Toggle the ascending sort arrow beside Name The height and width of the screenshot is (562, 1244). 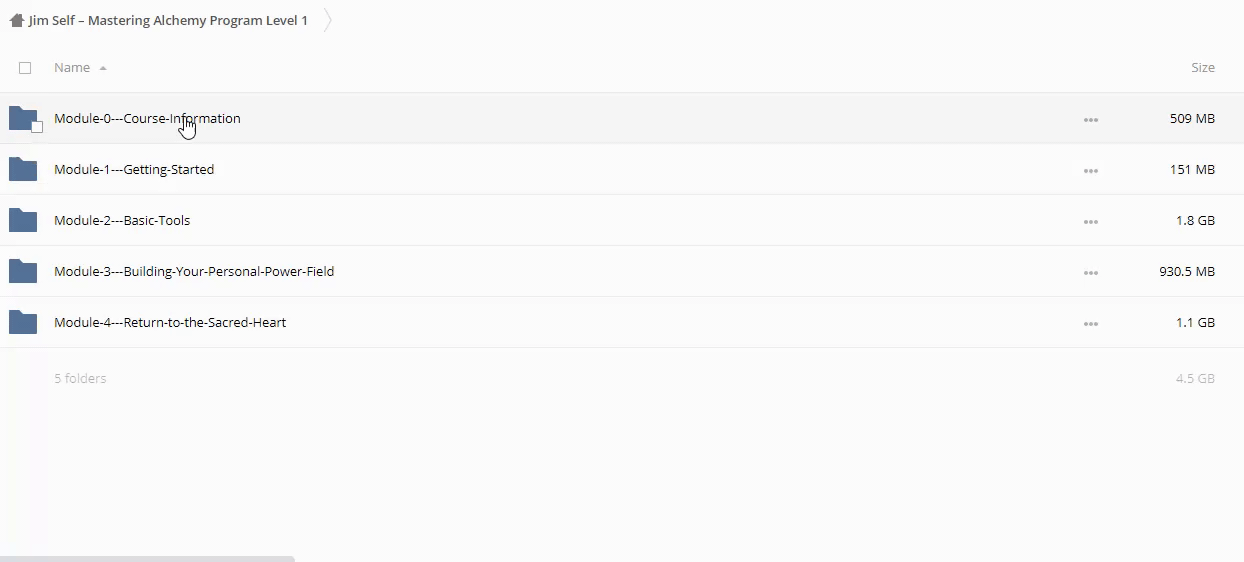103,68
